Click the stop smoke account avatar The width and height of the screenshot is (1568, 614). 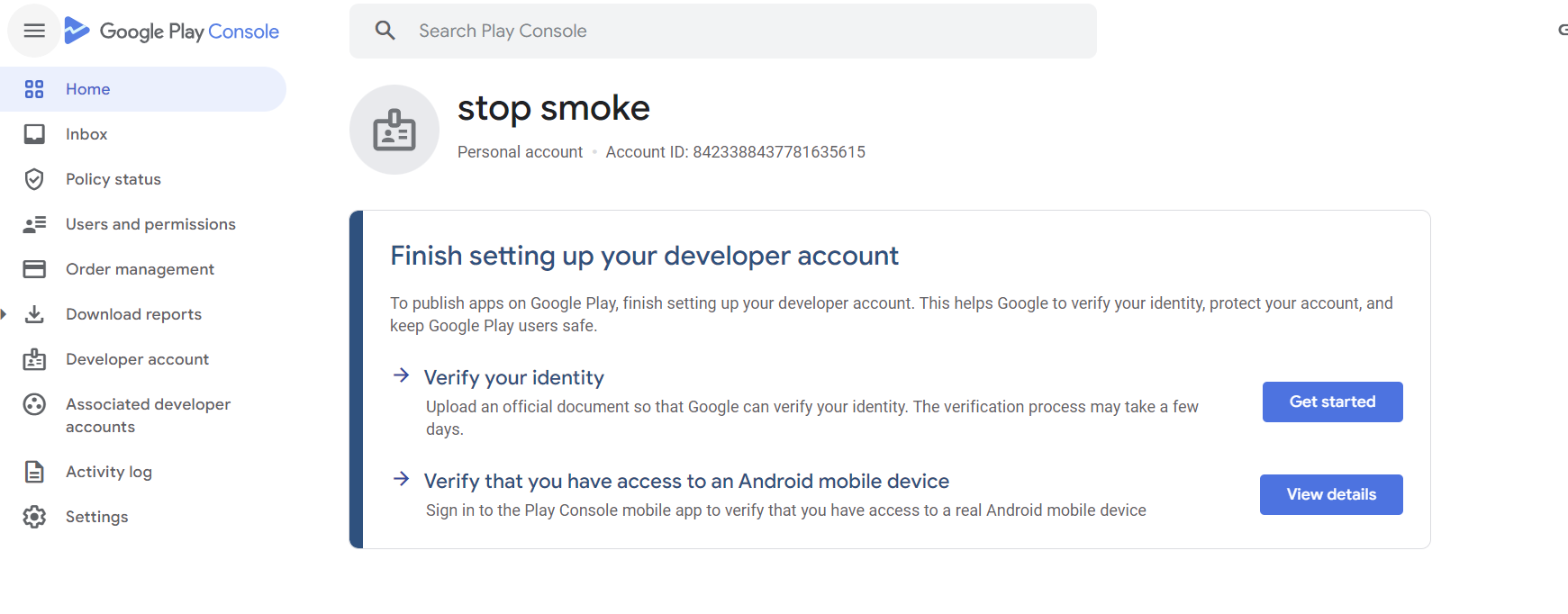coord(394,130)
